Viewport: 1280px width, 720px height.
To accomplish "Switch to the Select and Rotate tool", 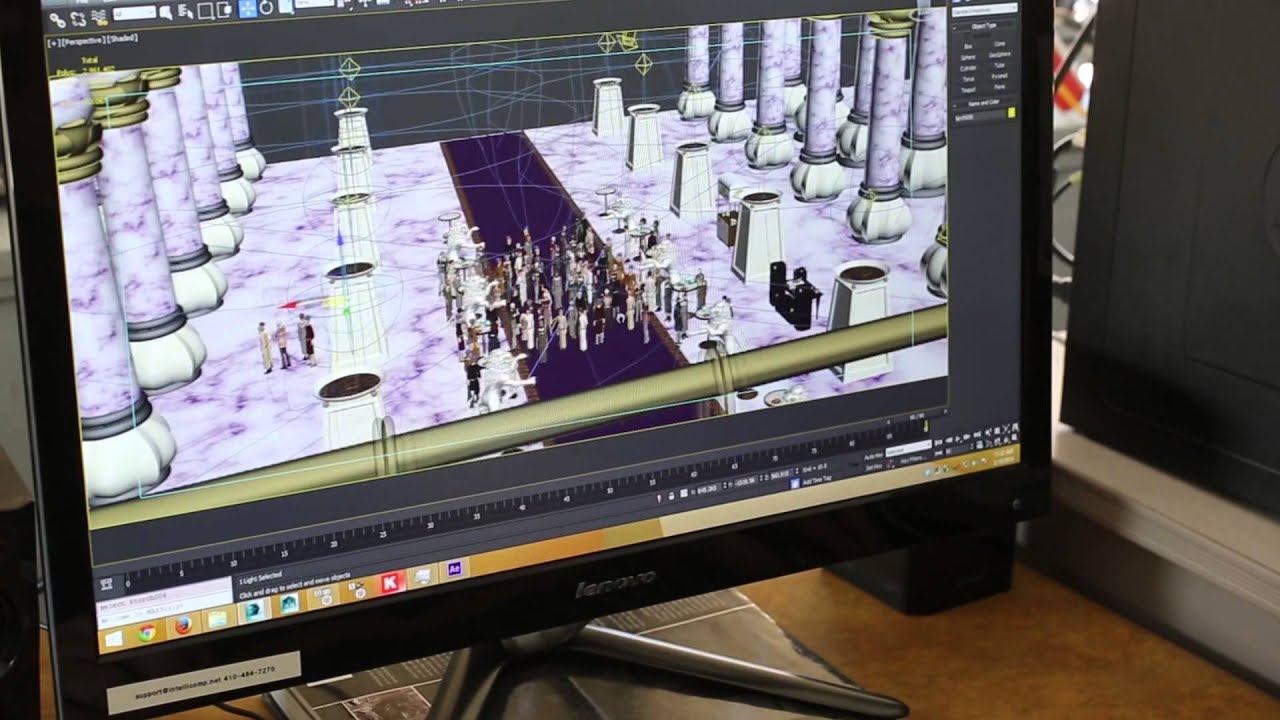I will coord(266,8).
